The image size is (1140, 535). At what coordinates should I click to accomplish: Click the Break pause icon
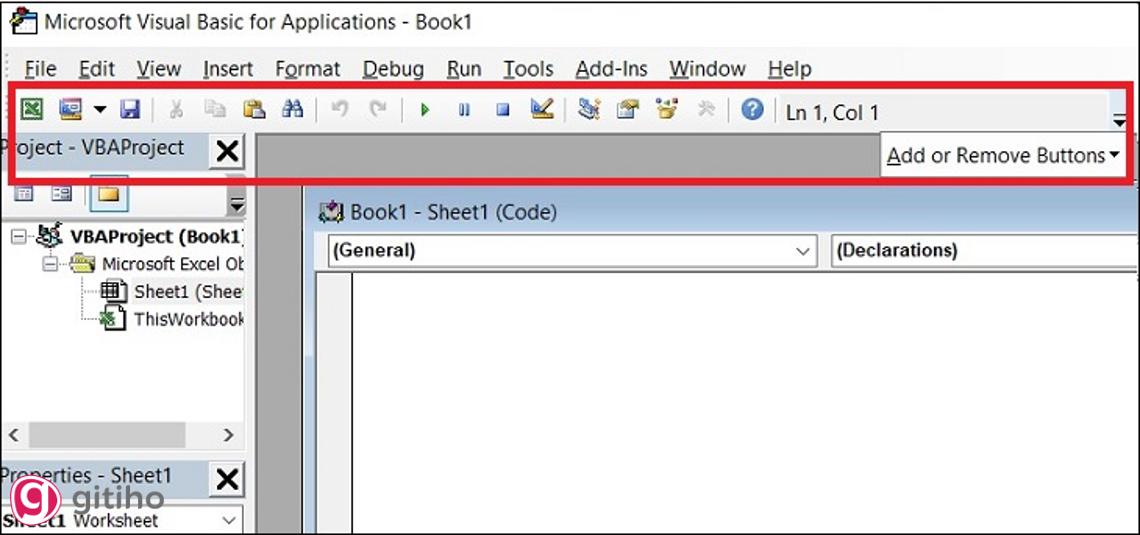point(464,110)
